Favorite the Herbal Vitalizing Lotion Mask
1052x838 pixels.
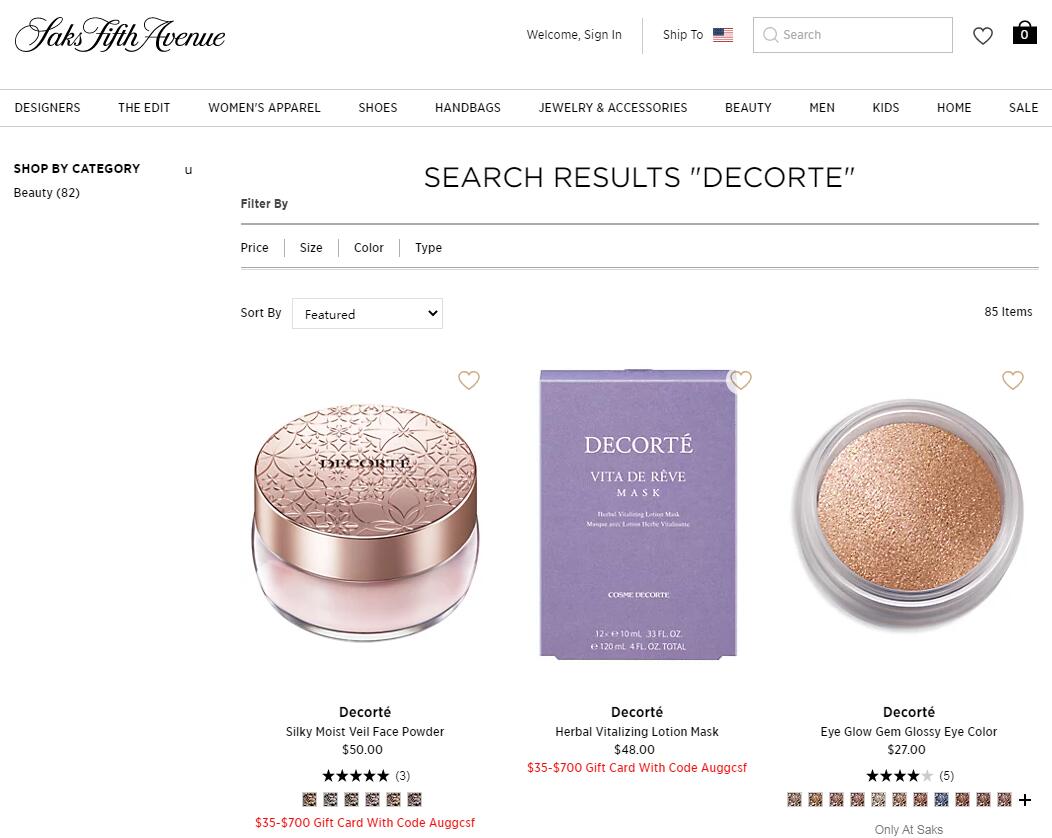click(741, 380)
